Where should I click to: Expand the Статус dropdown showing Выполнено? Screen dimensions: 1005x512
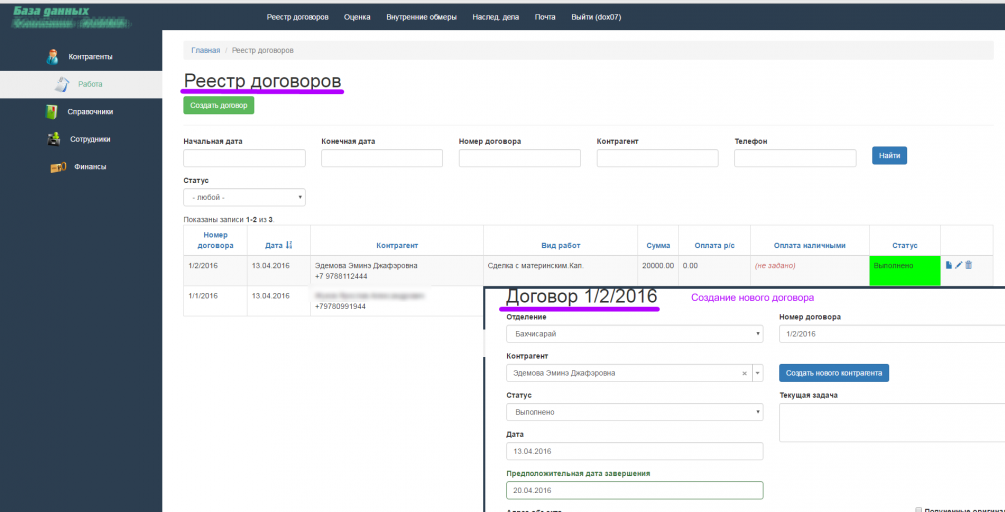pos(635,412)
